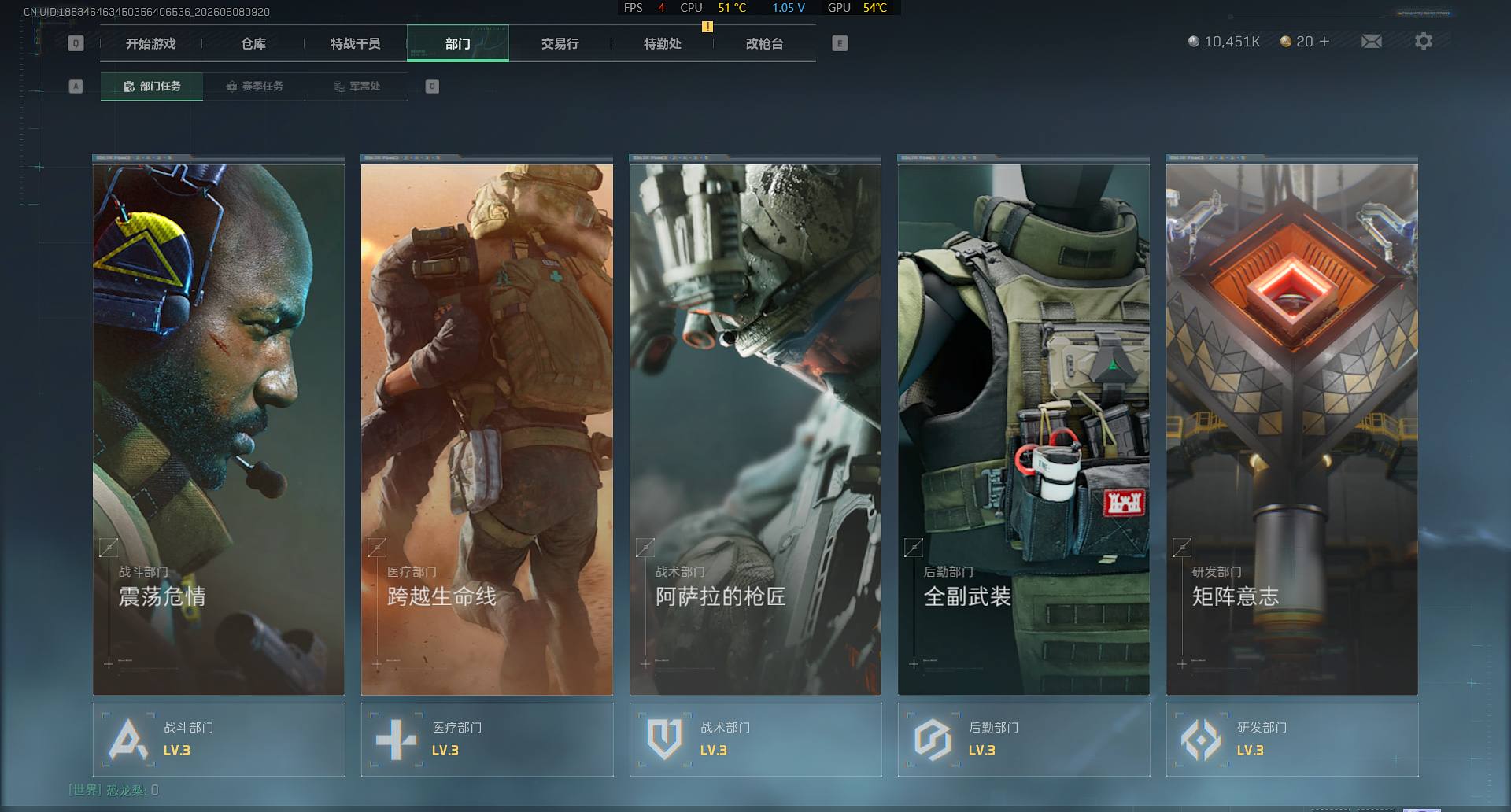This screenshot has width=1511, height=812.
Task: Click the 后勤部门 hexagon emblem icon
Action: click(x=933, y=740)
